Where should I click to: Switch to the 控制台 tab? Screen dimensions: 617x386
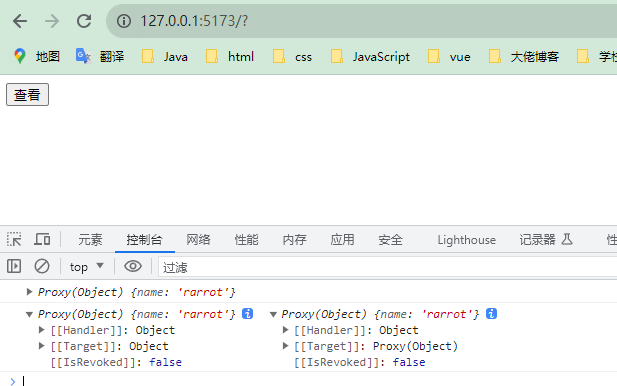coord(144,240)
